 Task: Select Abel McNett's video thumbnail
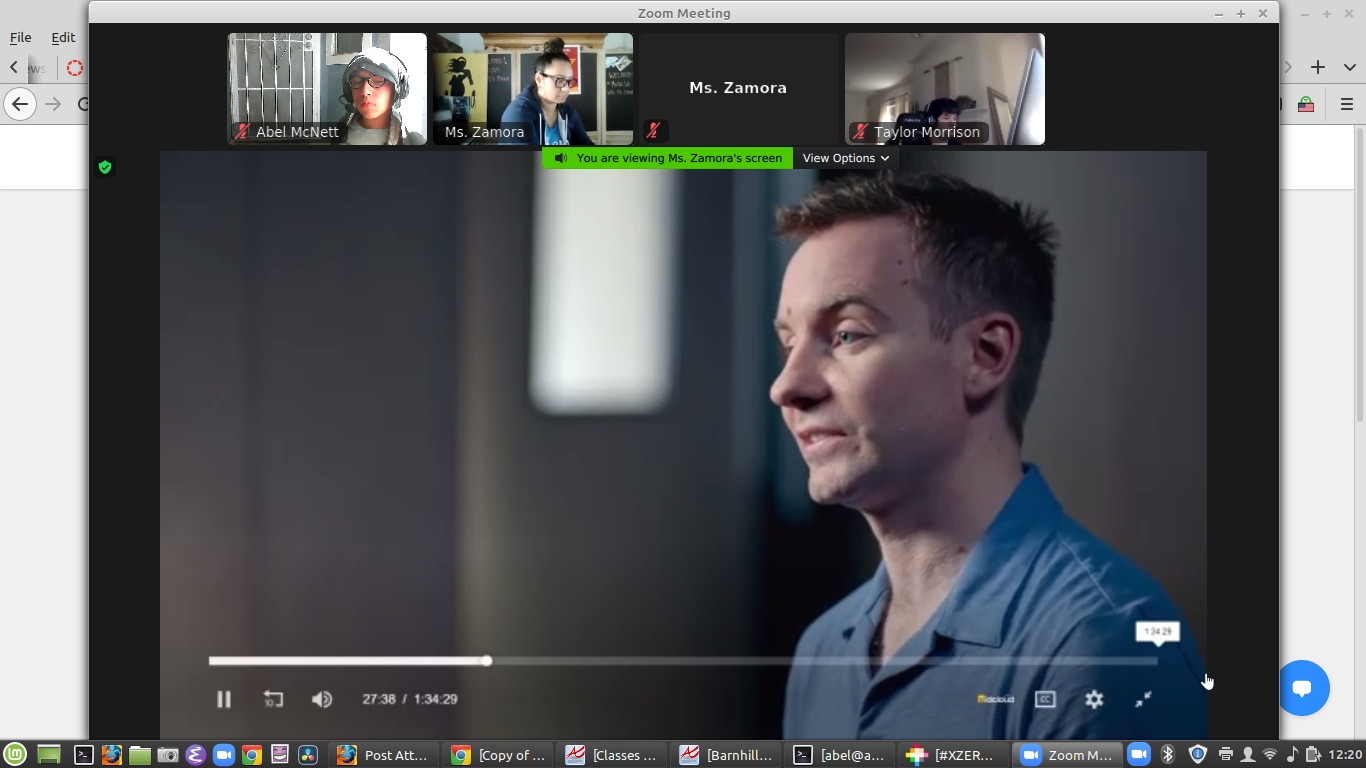[x=327, y=89]
